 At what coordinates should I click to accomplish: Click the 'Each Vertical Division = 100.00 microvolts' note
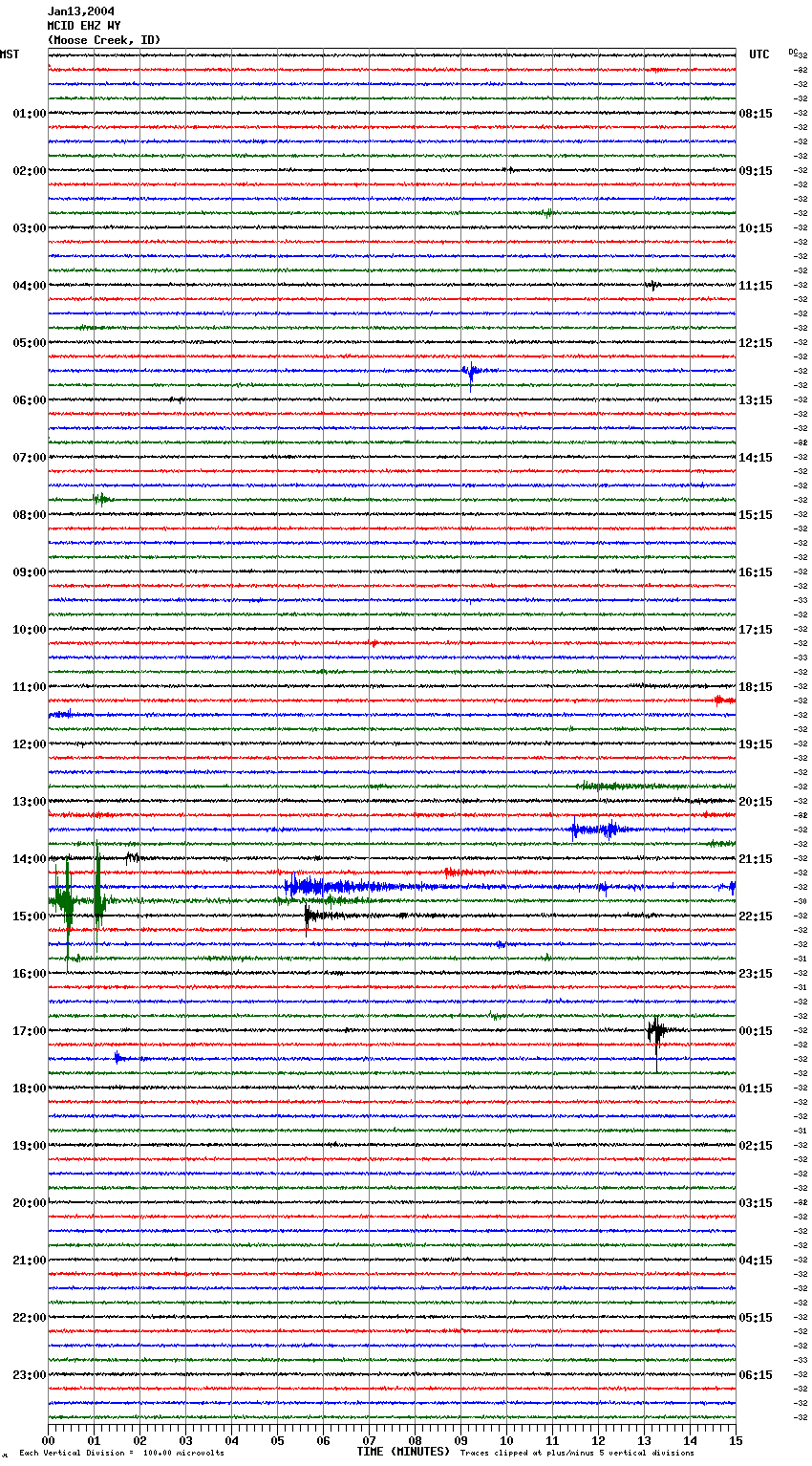(x=121, y=1454)
